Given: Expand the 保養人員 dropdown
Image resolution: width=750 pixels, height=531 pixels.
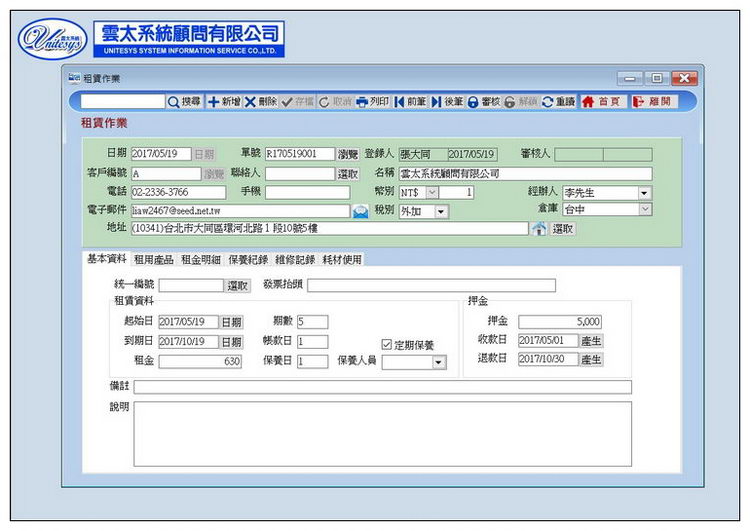Looking at the screenshot, I should point(439,362).
